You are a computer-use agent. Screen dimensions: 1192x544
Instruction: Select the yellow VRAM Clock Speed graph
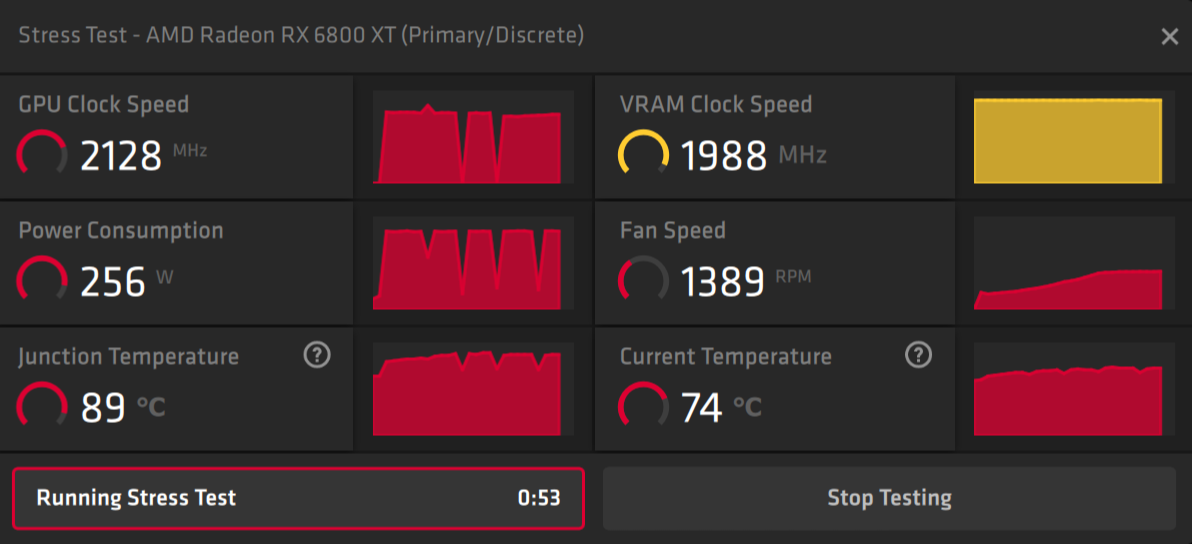pyautogui.click(x=1068, y=141)
